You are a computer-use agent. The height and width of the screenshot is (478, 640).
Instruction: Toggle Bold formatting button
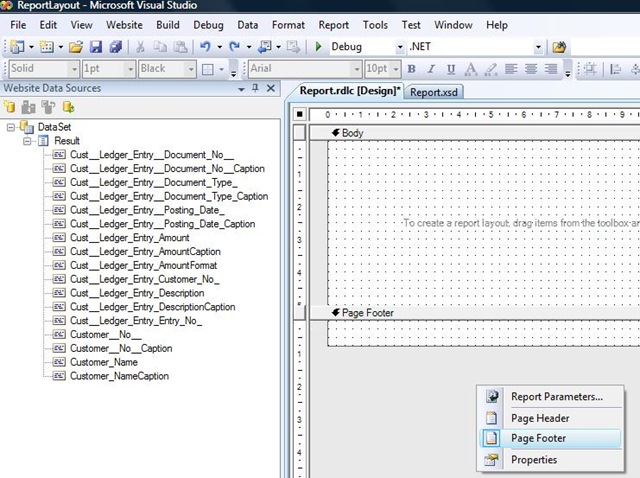pos(411,69)
